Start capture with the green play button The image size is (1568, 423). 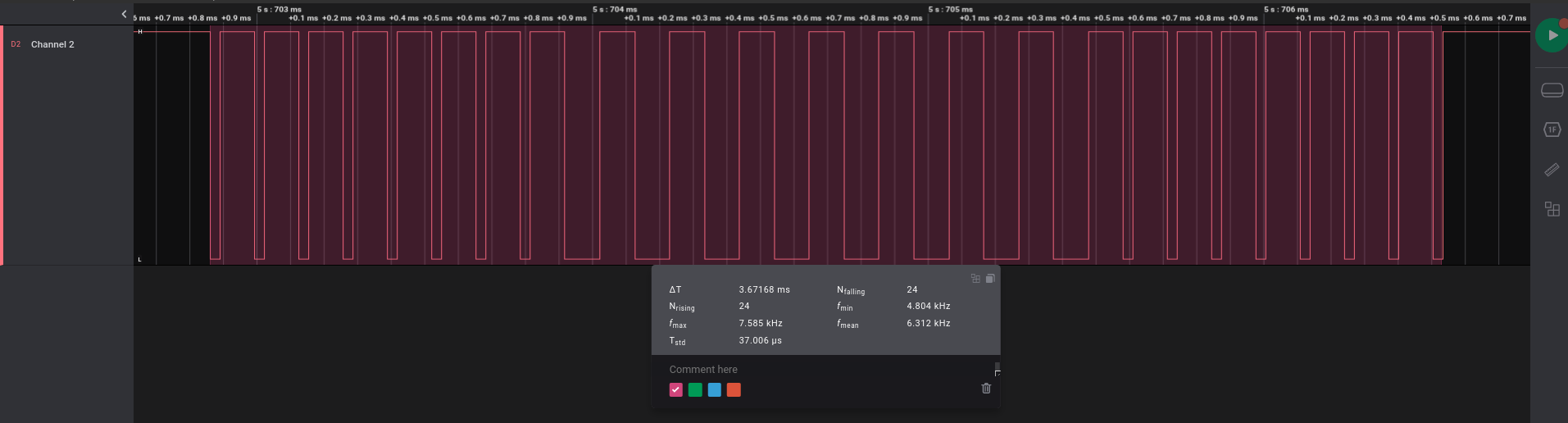[x=1551, y=35]
